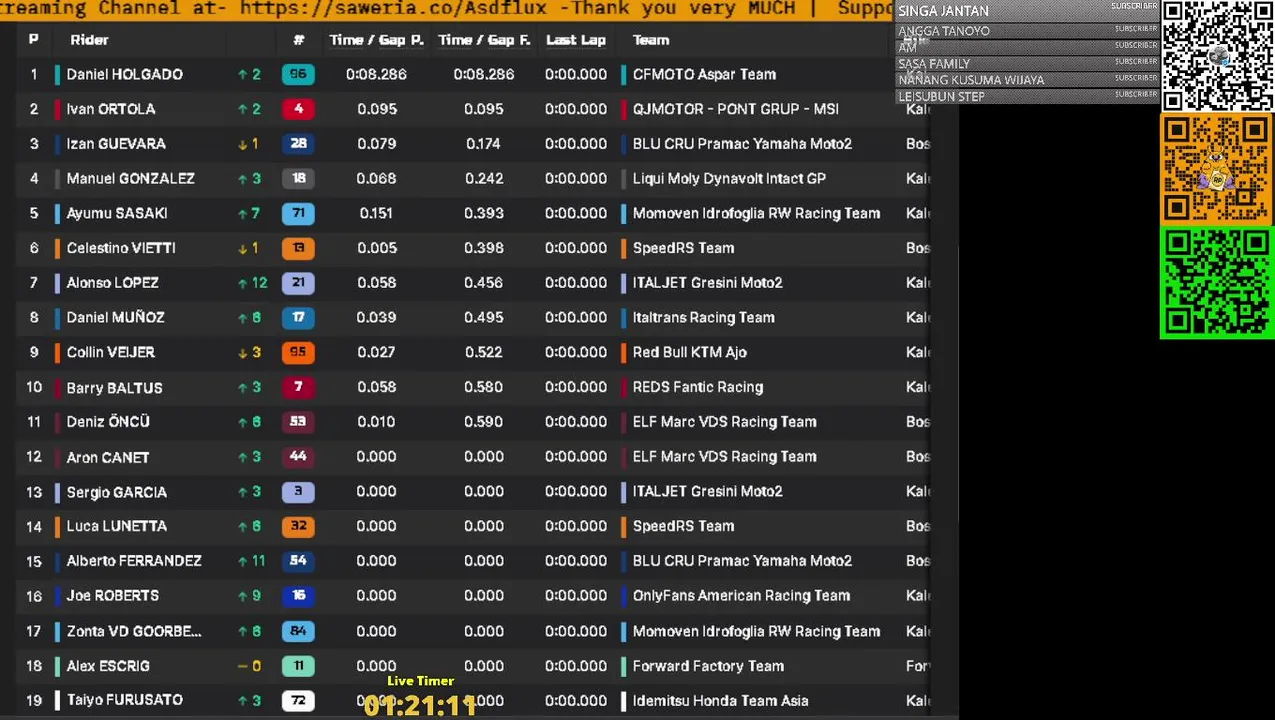Click the number 7 badge for Barry Baltus
The image size is (1275, 720).
click(x=298, y=387)
